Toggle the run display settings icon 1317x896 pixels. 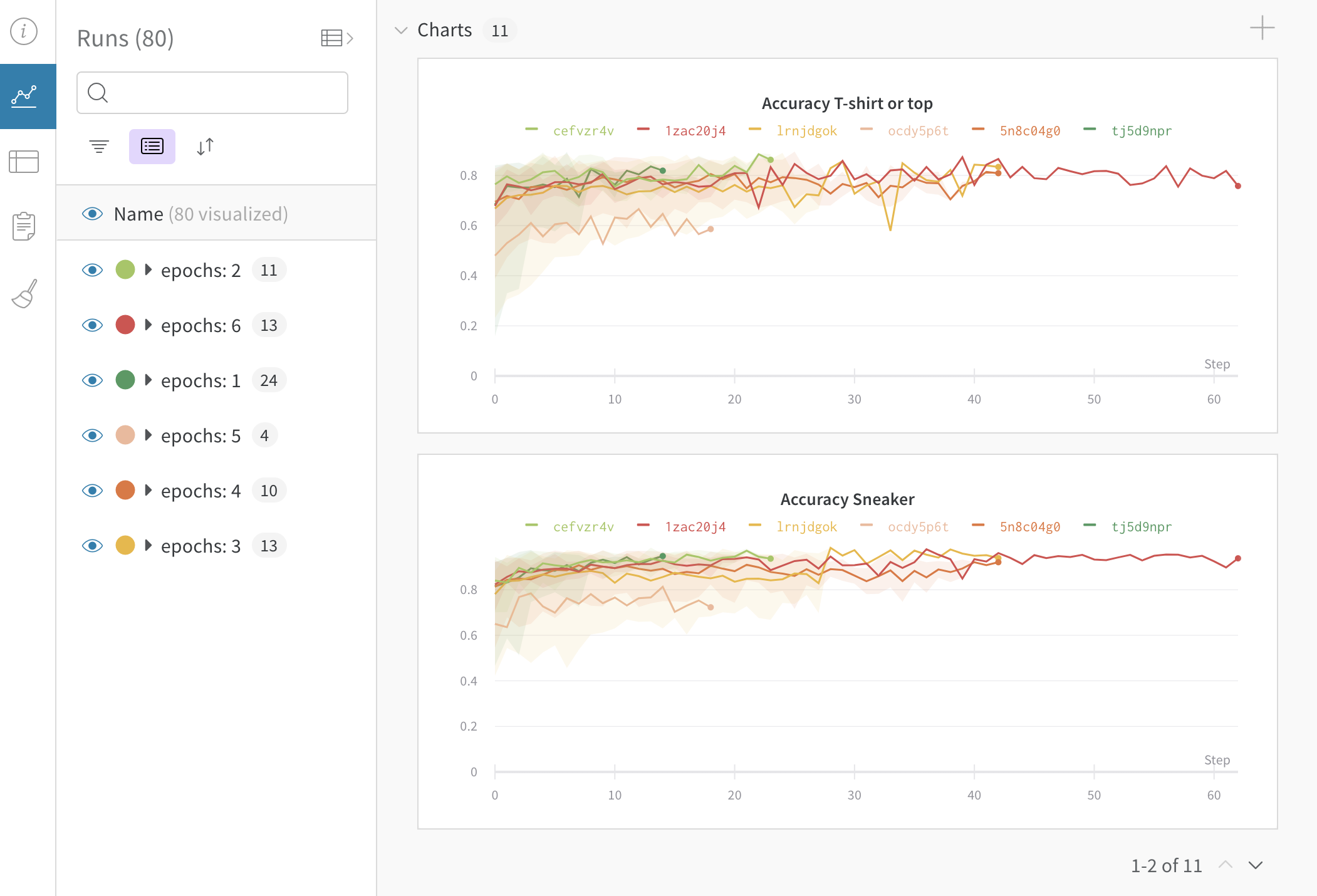(152, 146)
